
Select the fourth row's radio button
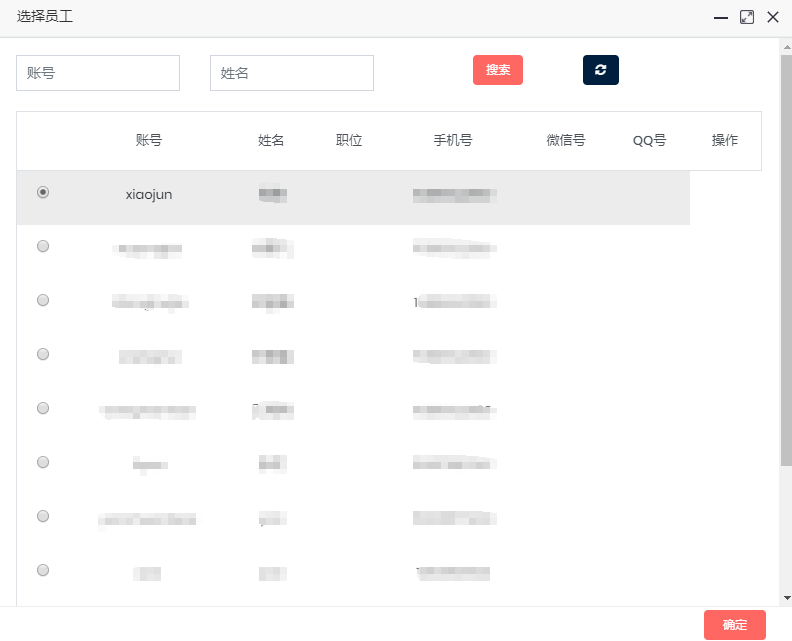pyautogui.click(x=43, y=354)
